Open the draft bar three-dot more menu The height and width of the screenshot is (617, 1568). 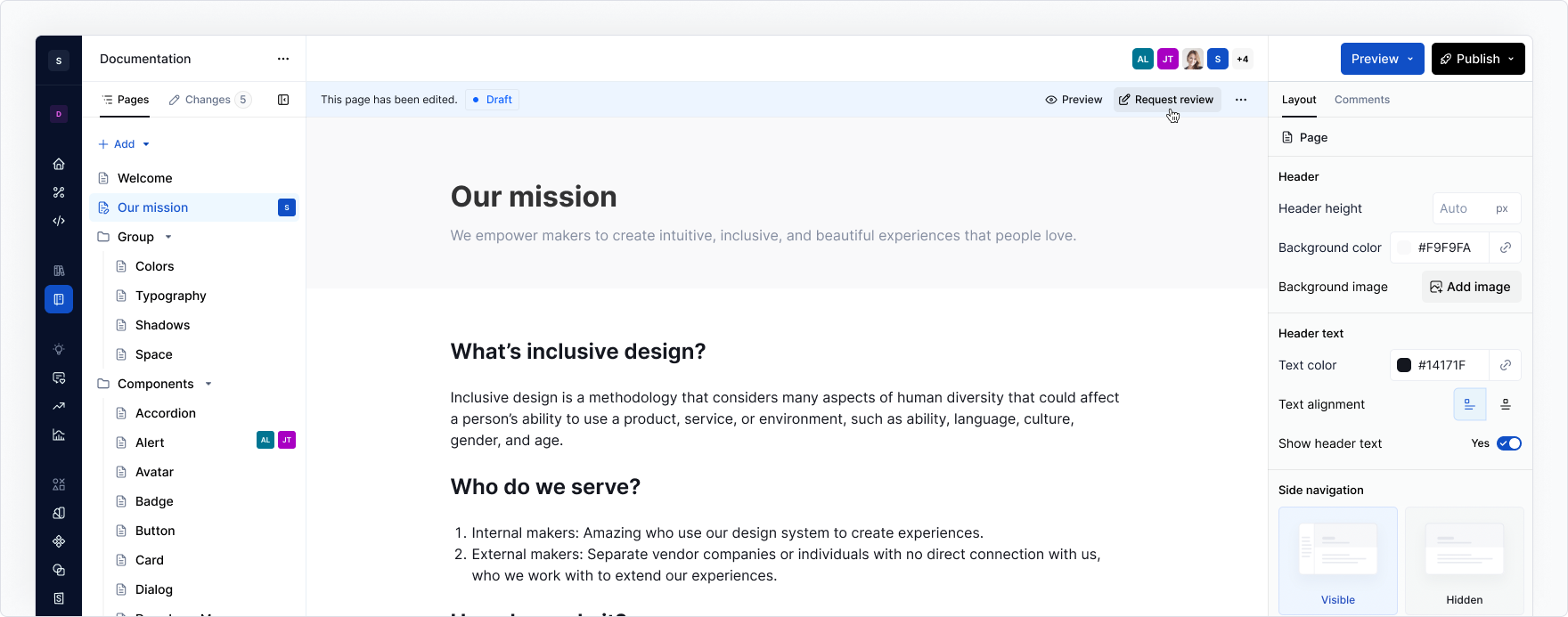pyautogui.click(x=1241, y=100)
